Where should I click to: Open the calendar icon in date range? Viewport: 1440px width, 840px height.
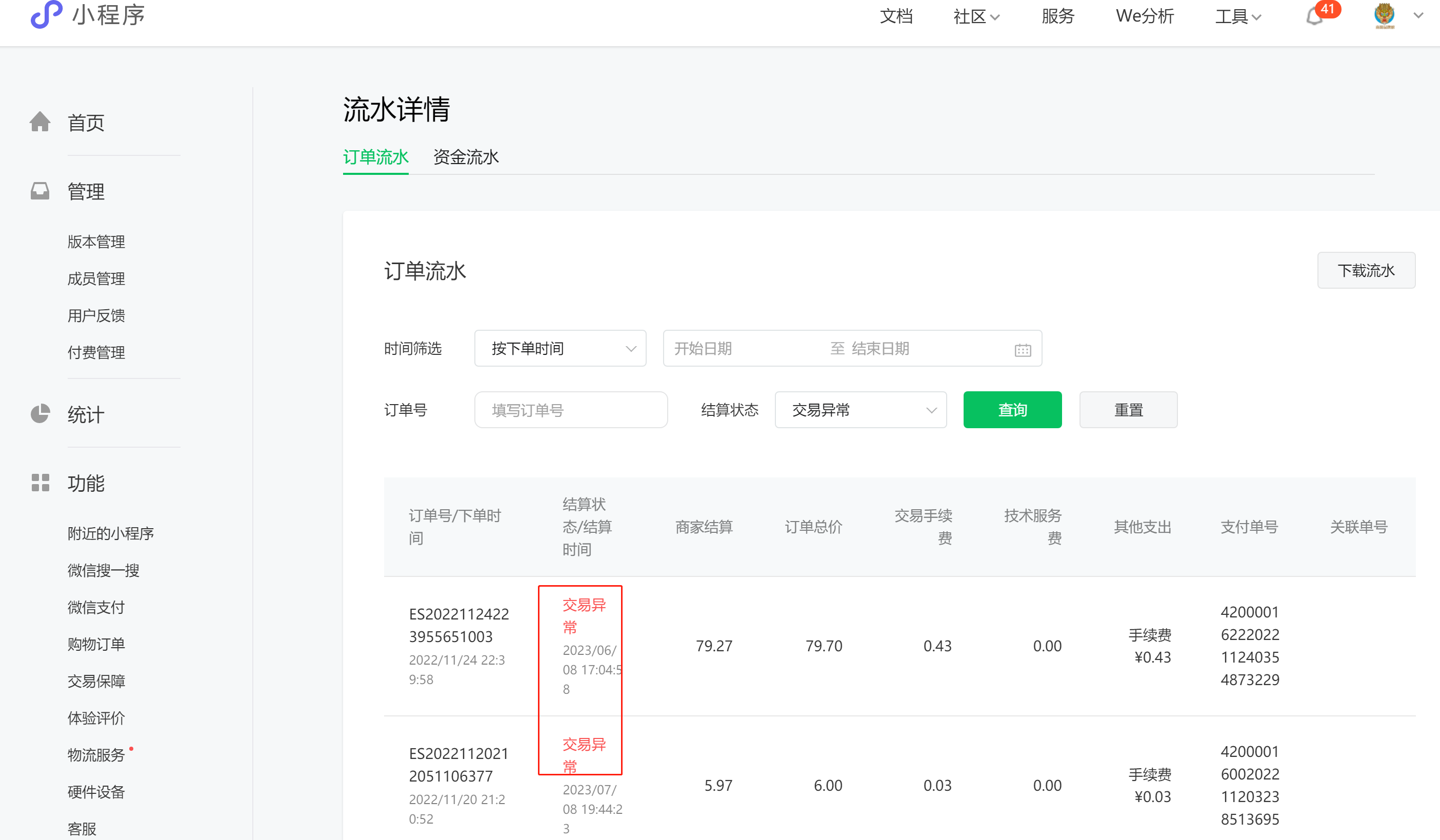click(1022, 349)
